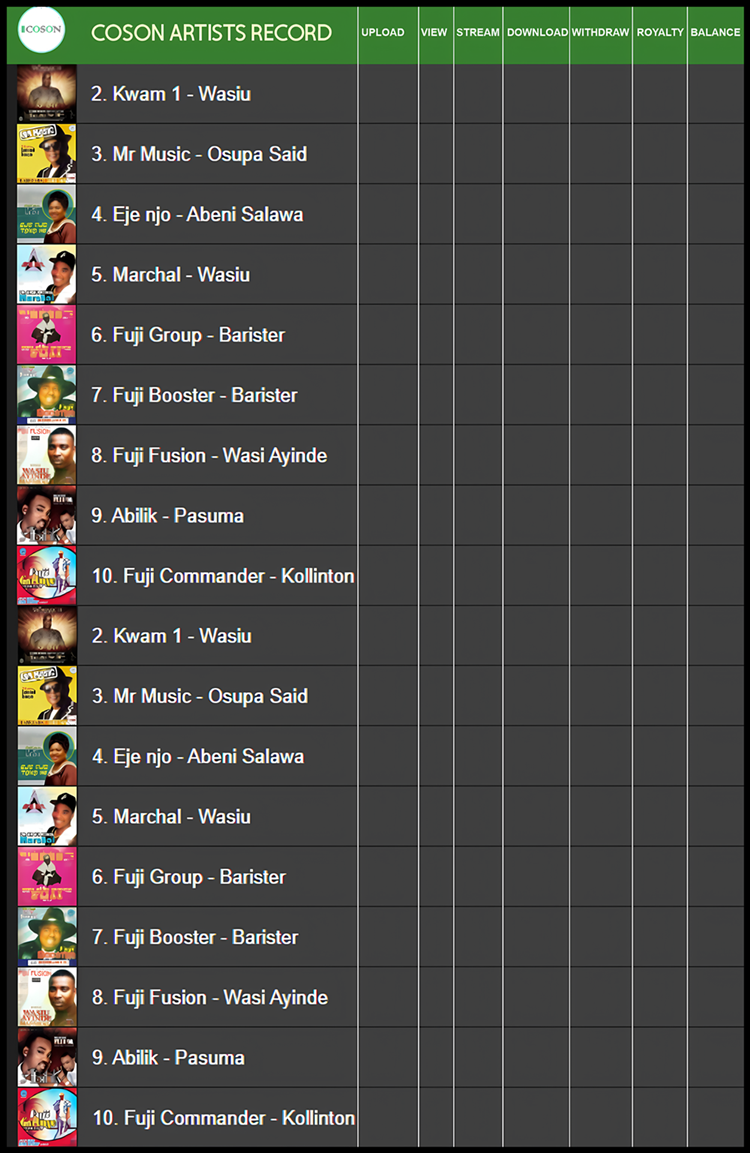Open first Mr Music album cover thumbnail
The width and height of the screenshot is (750, 1153).
pyautogui.click(x=47, y=154)
